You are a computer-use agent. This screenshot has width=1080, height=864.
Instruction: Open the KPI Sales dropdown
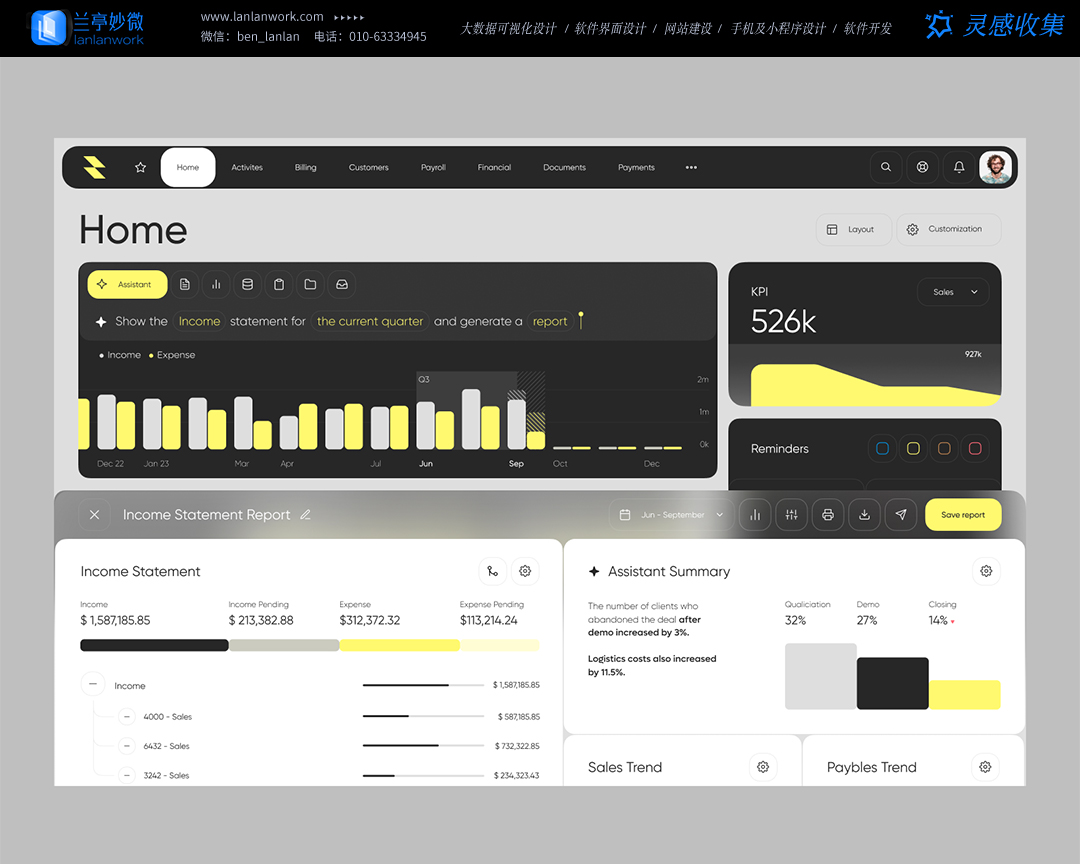[x=953, y=292]
